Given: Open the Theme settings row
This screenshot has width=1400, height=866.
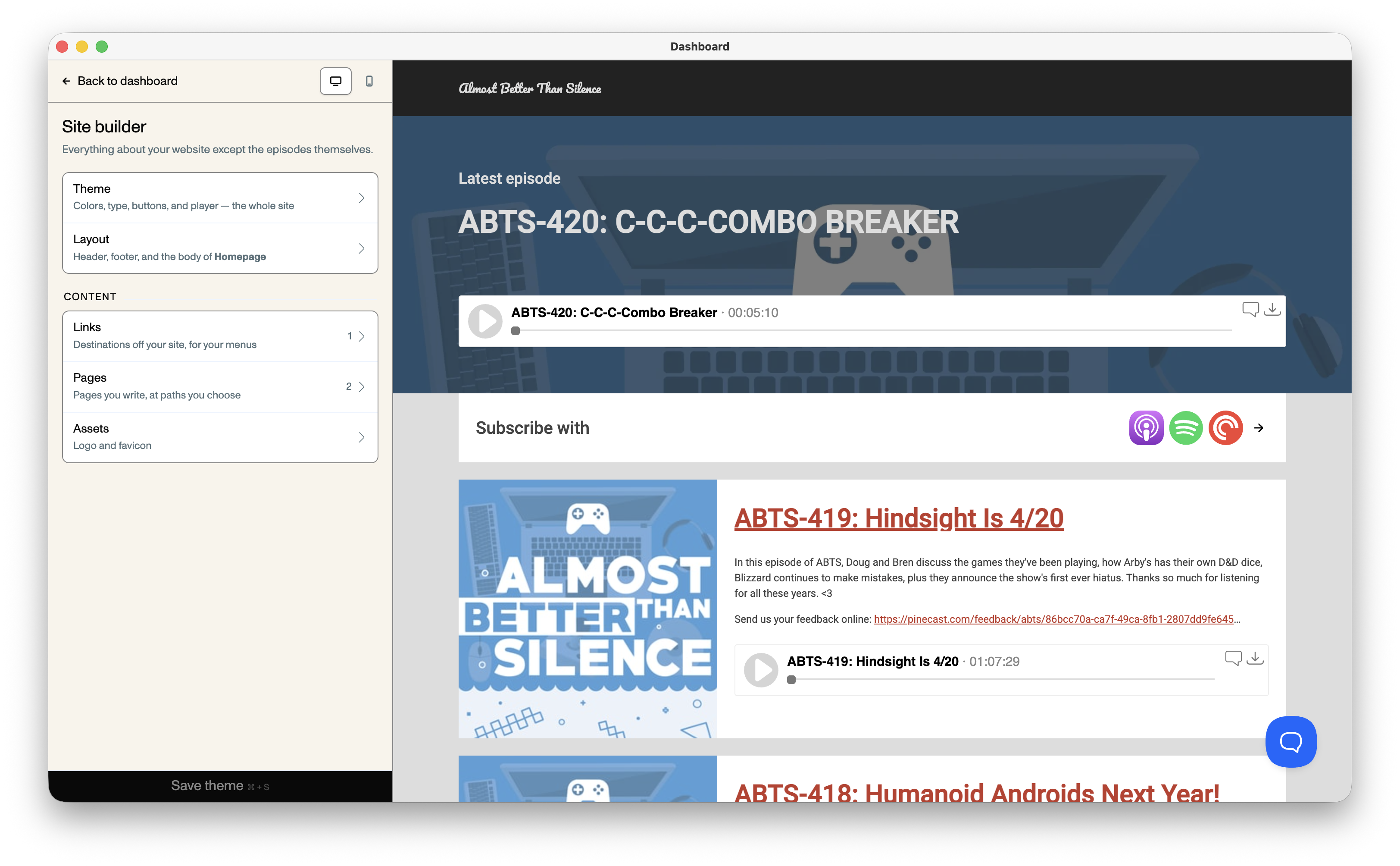Looking at the screenshot, I should 220,198.
